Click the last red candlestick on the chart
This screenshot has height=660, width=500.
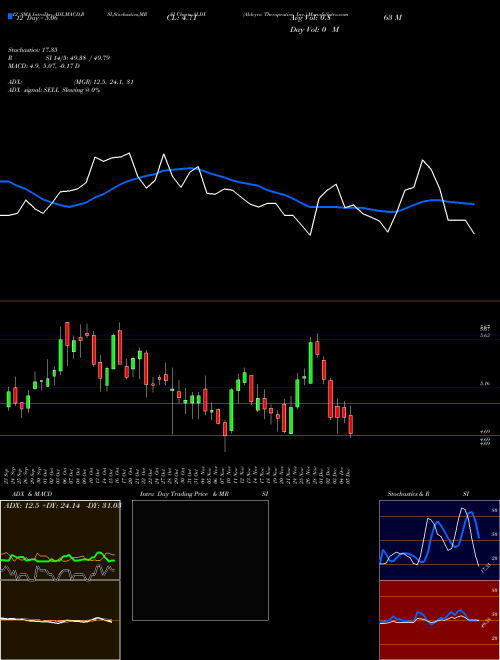pos(351,424)
